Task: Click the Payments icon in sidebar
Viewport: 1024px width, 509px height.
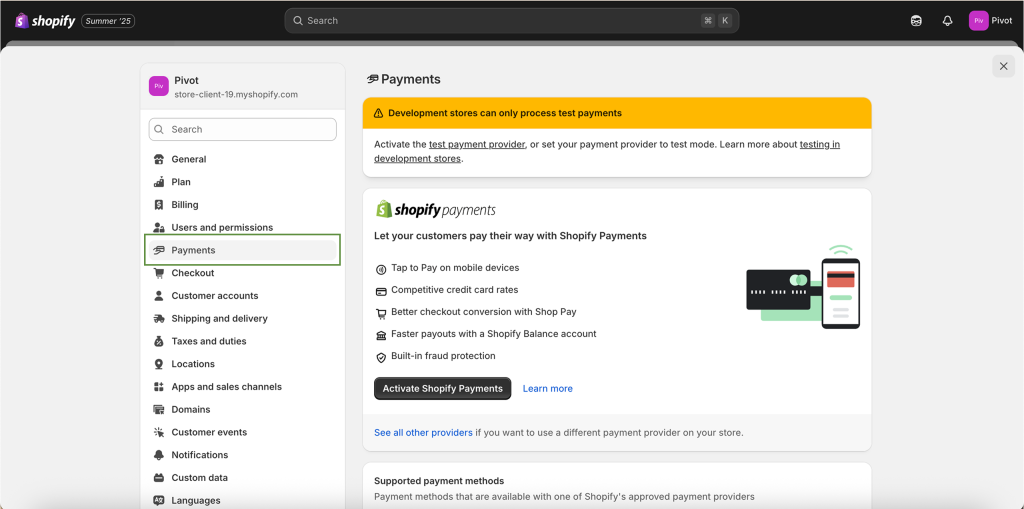Action: tap(159, 250)
